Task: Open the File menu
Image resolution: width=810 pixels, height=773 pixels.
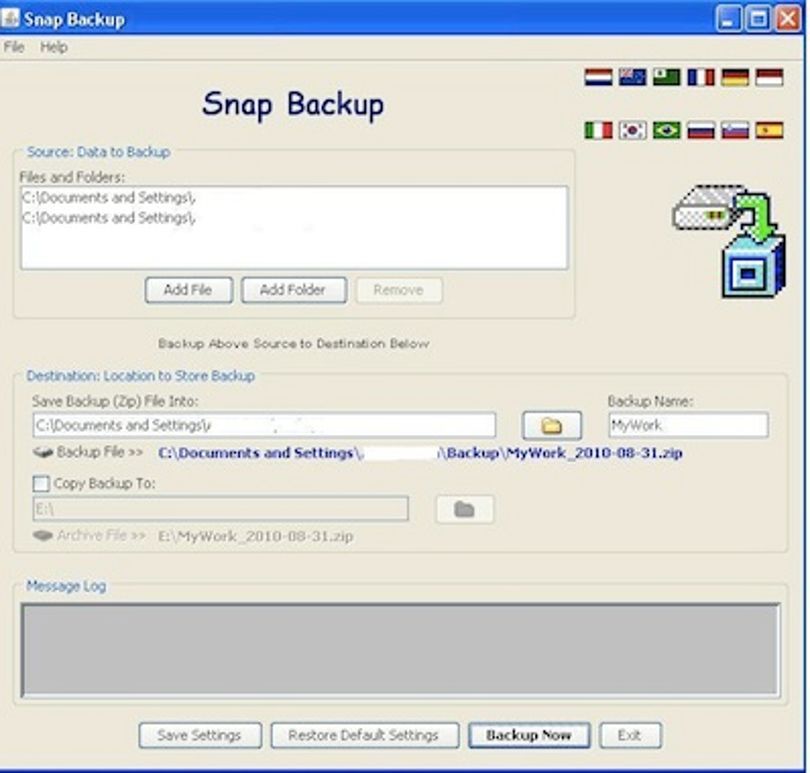Action: (14, 47)
